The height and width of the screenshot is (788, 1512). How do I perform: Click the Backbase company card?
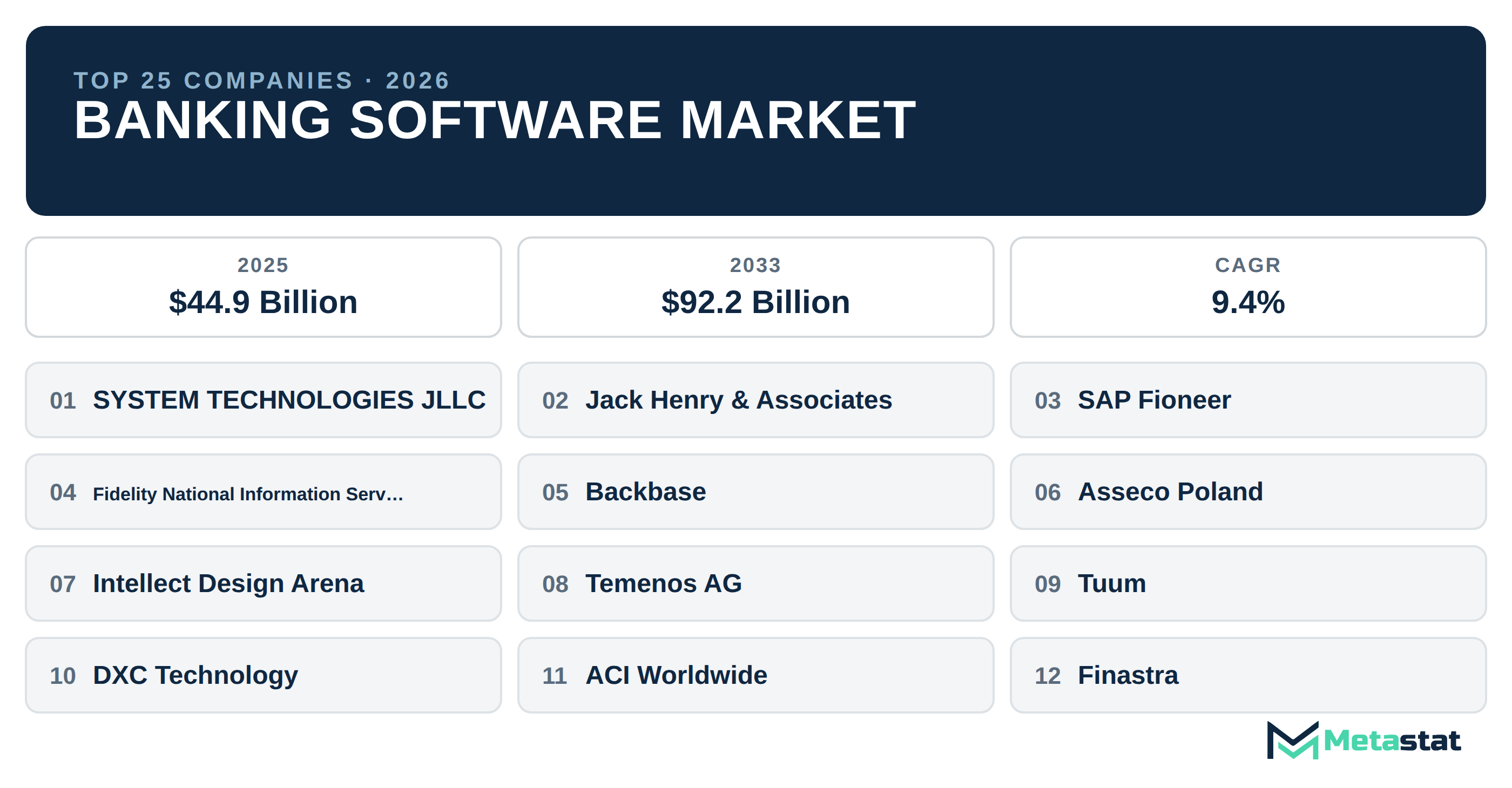[755, 492]
